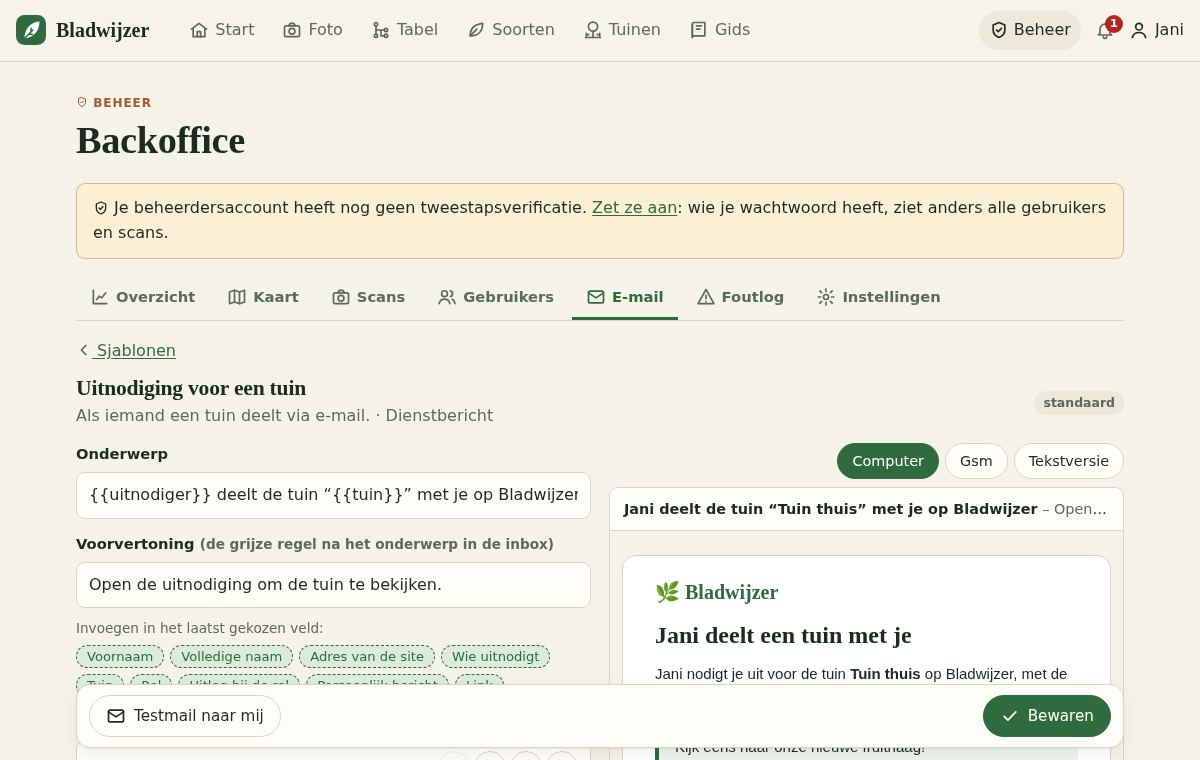Click the Gebruikers people icon
Screen dimensions: 1200x760
[x=447, y=297]
